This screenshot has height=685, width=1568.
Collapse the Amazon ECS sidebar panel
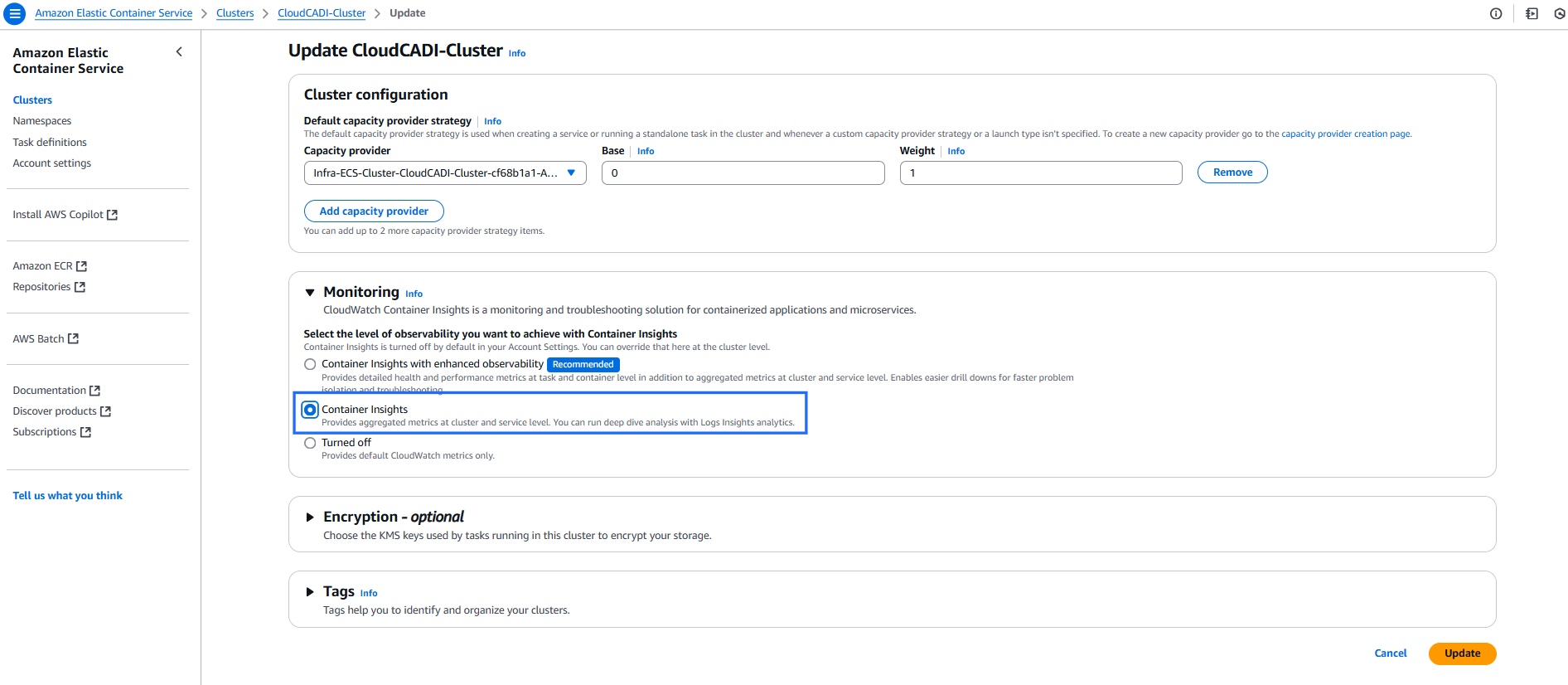pos(179,52)
